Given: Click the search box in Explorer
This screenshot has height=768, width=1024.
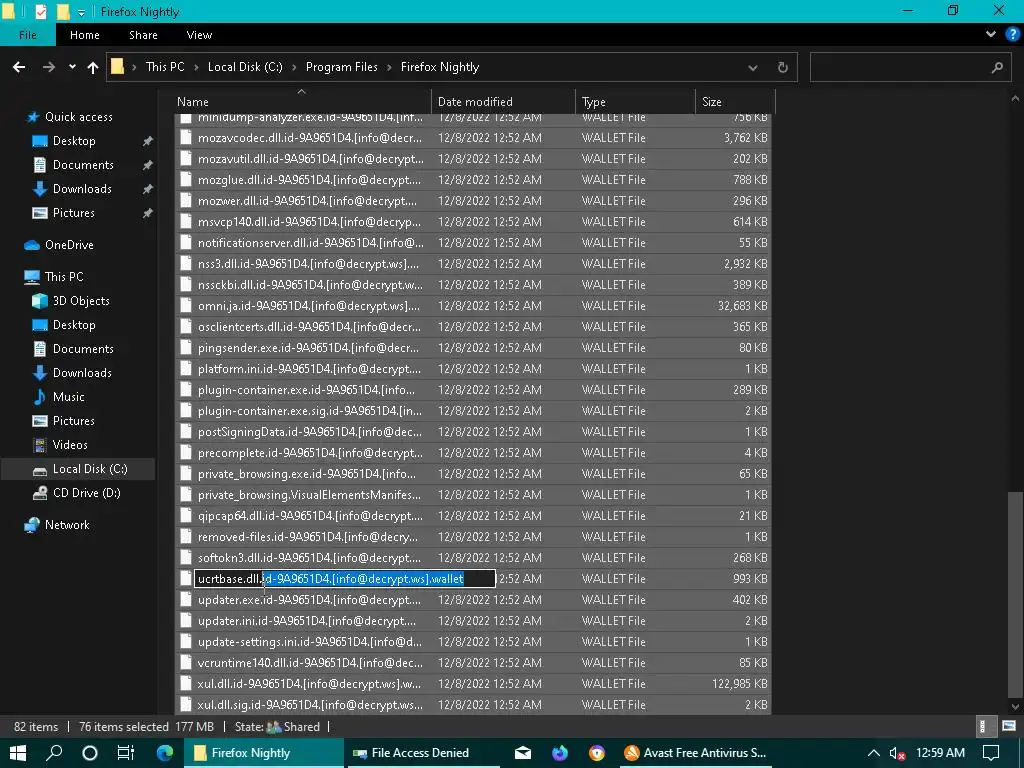Looking at the screenshot, I should [908, 67].
